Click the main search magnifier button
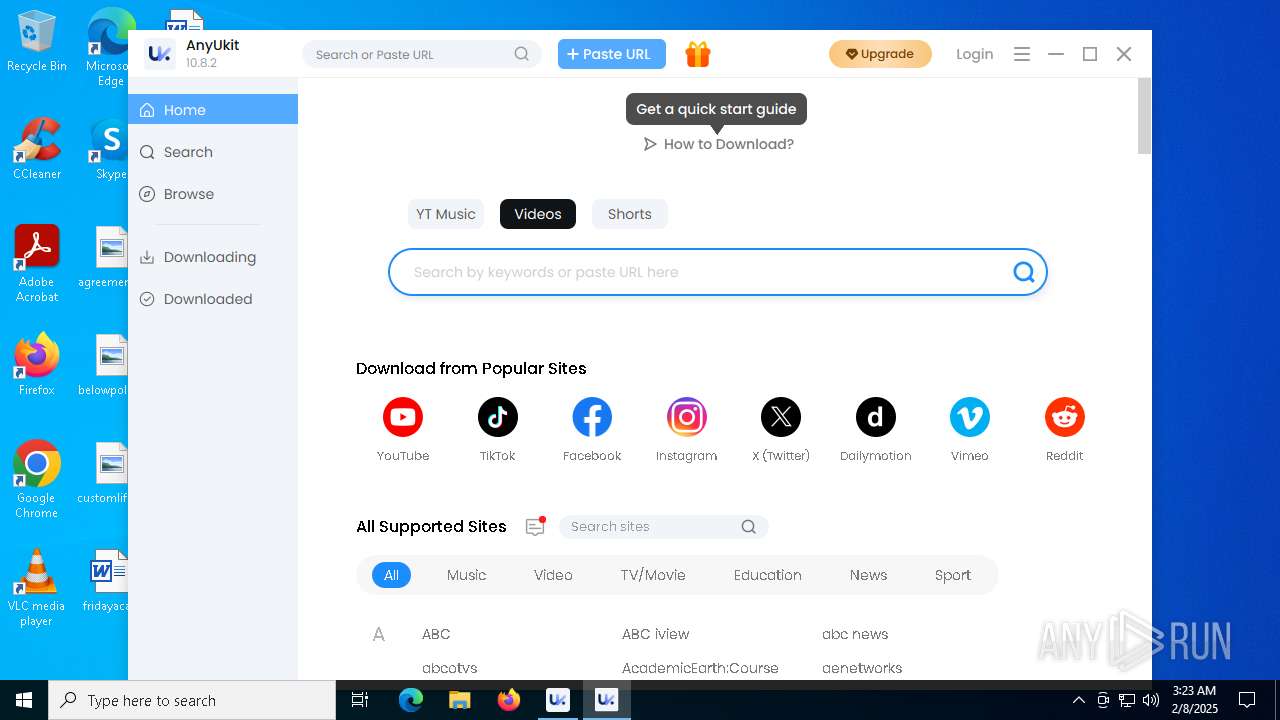Screen dimensions: 1280x720 [x=1024, y=272]
